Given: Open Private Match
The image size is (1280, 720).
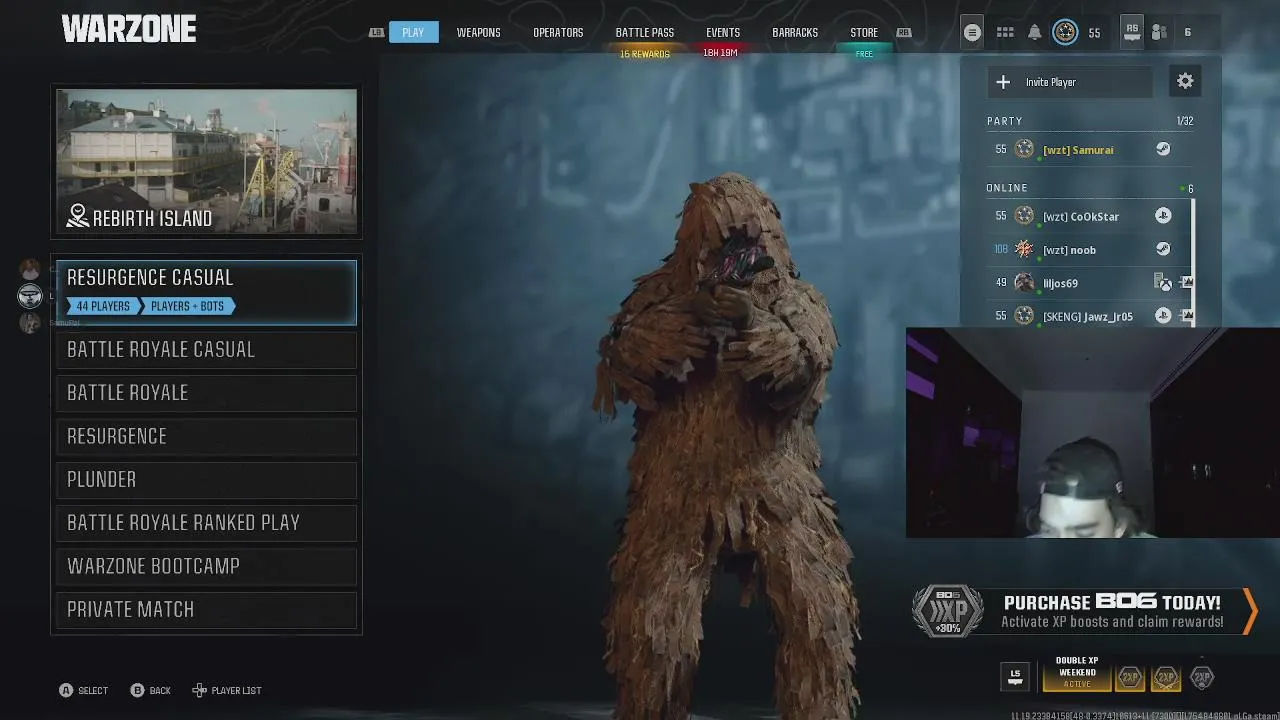Looking at the screenshot, I should tap(206, 610).
